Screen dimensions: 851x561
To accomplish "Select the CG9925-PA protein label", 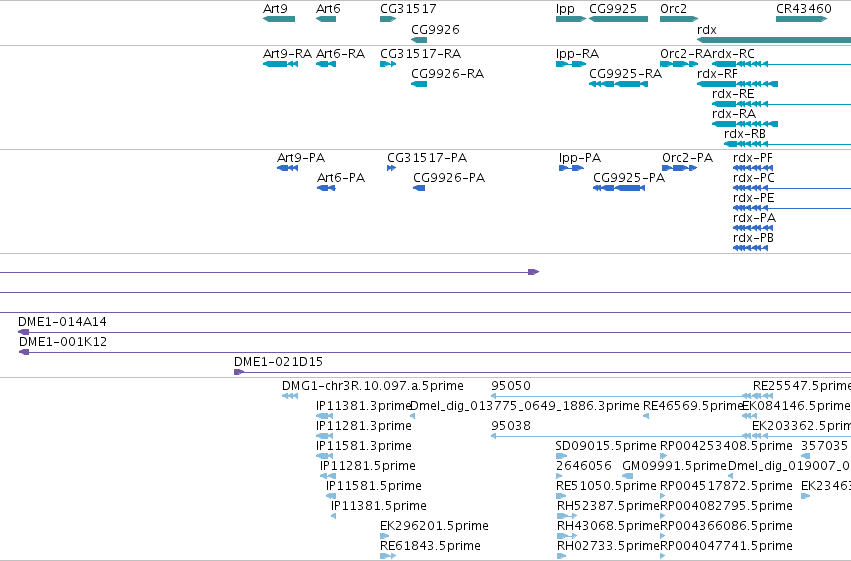I will pos(629,178).
